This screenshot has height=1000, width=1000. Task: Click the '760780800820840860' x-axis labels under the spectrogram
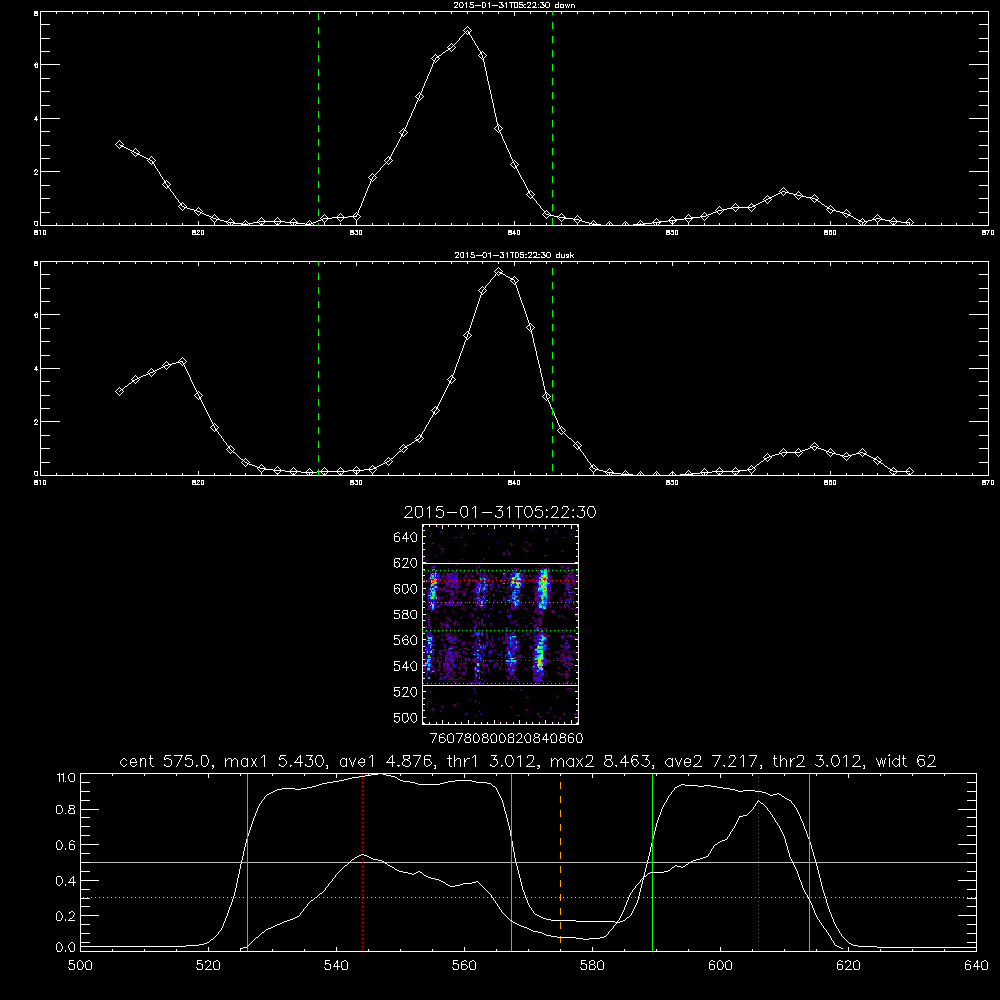point(506,738)
